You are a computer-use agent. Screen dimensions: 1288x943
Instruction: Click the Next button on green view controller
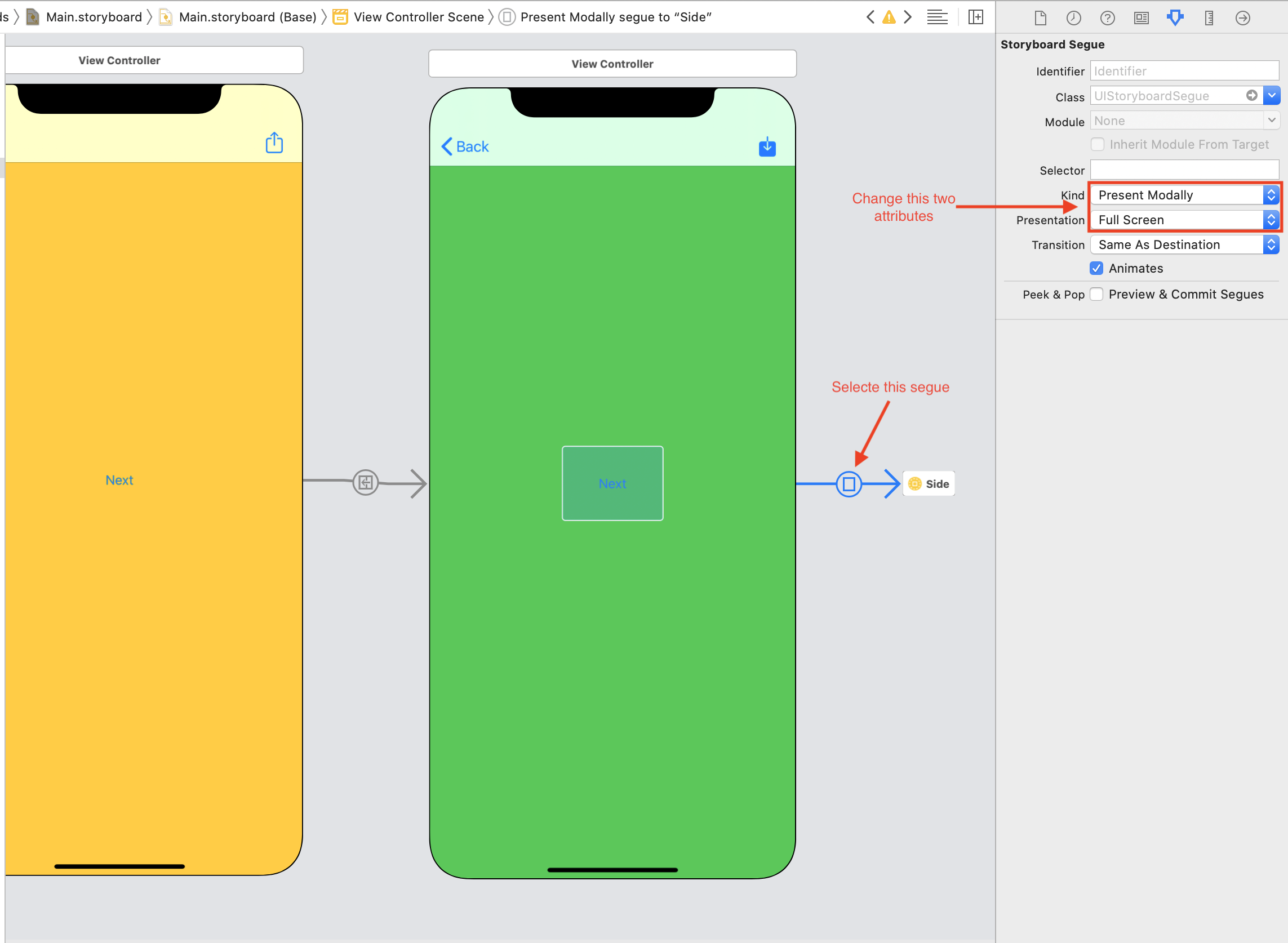pos(612,483)
